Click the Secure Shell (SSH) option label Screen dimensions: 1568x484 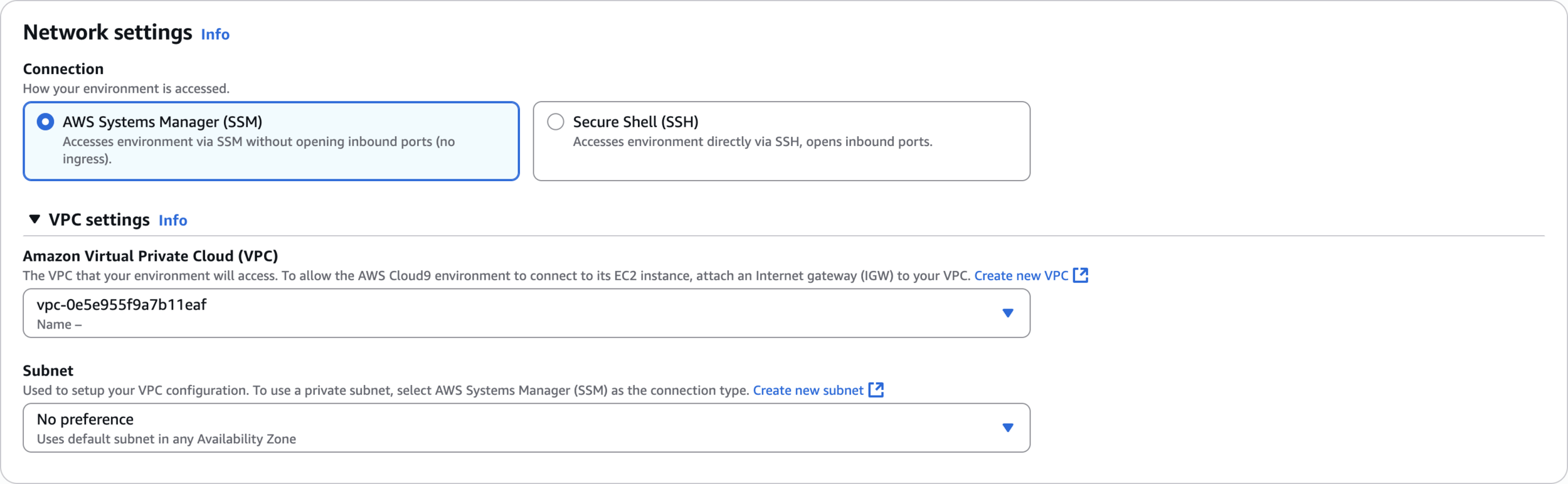click(635, 122)
